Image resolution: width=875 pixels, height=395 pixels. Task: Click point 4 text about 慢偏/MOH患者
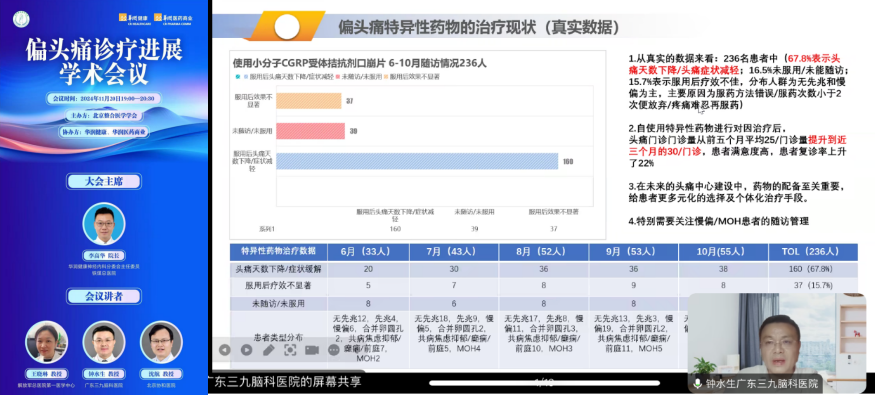(x=718, y=221)
